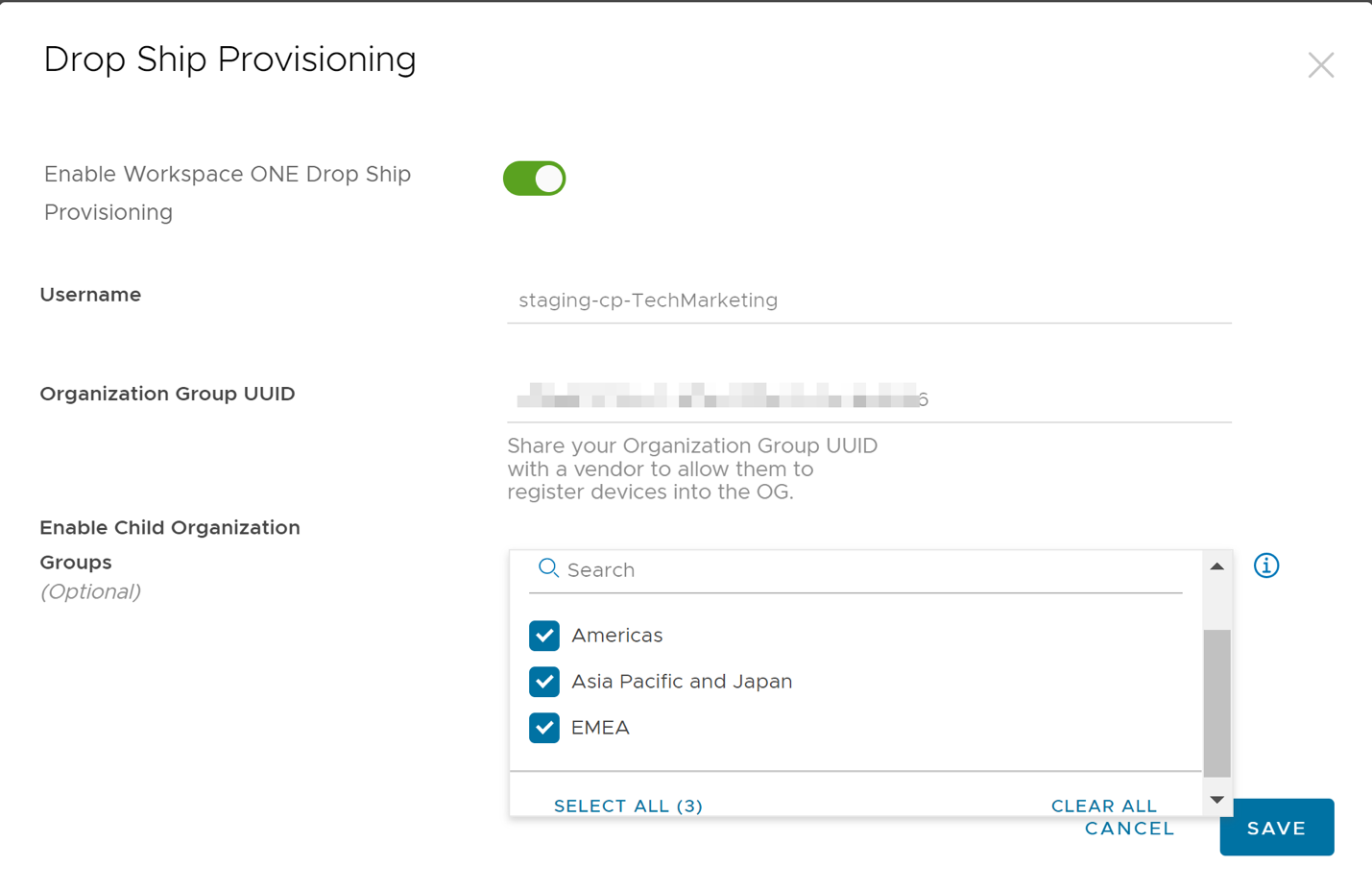The width and height of the screenshot is (1372, 890).
Task: Click SELECT ALL to choose all groups
Action: [x=627, y=806]
